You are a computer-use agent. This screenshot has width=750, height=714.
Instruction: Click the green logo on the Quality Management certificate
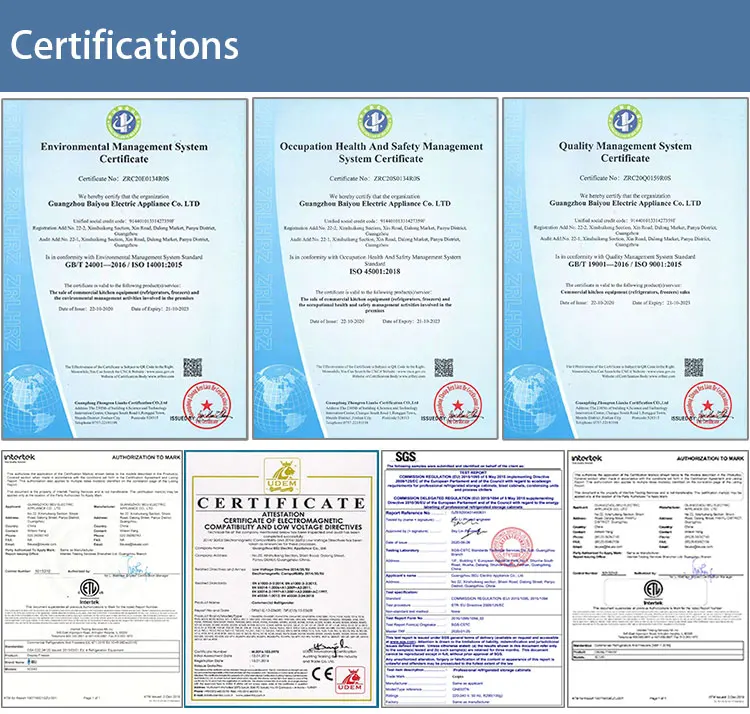click(625, 121)
